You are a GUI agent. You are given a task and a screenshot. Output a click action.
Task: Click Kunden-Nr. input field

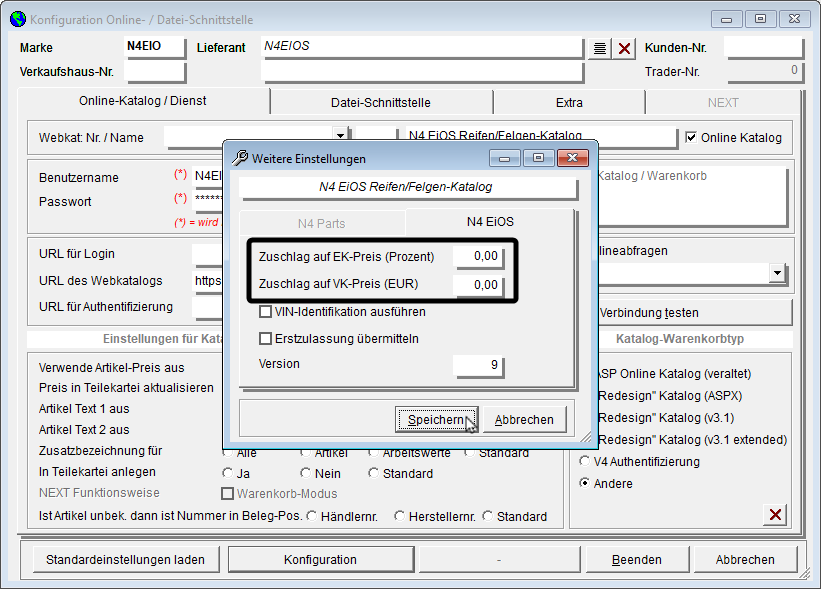[x=764, y=47]
